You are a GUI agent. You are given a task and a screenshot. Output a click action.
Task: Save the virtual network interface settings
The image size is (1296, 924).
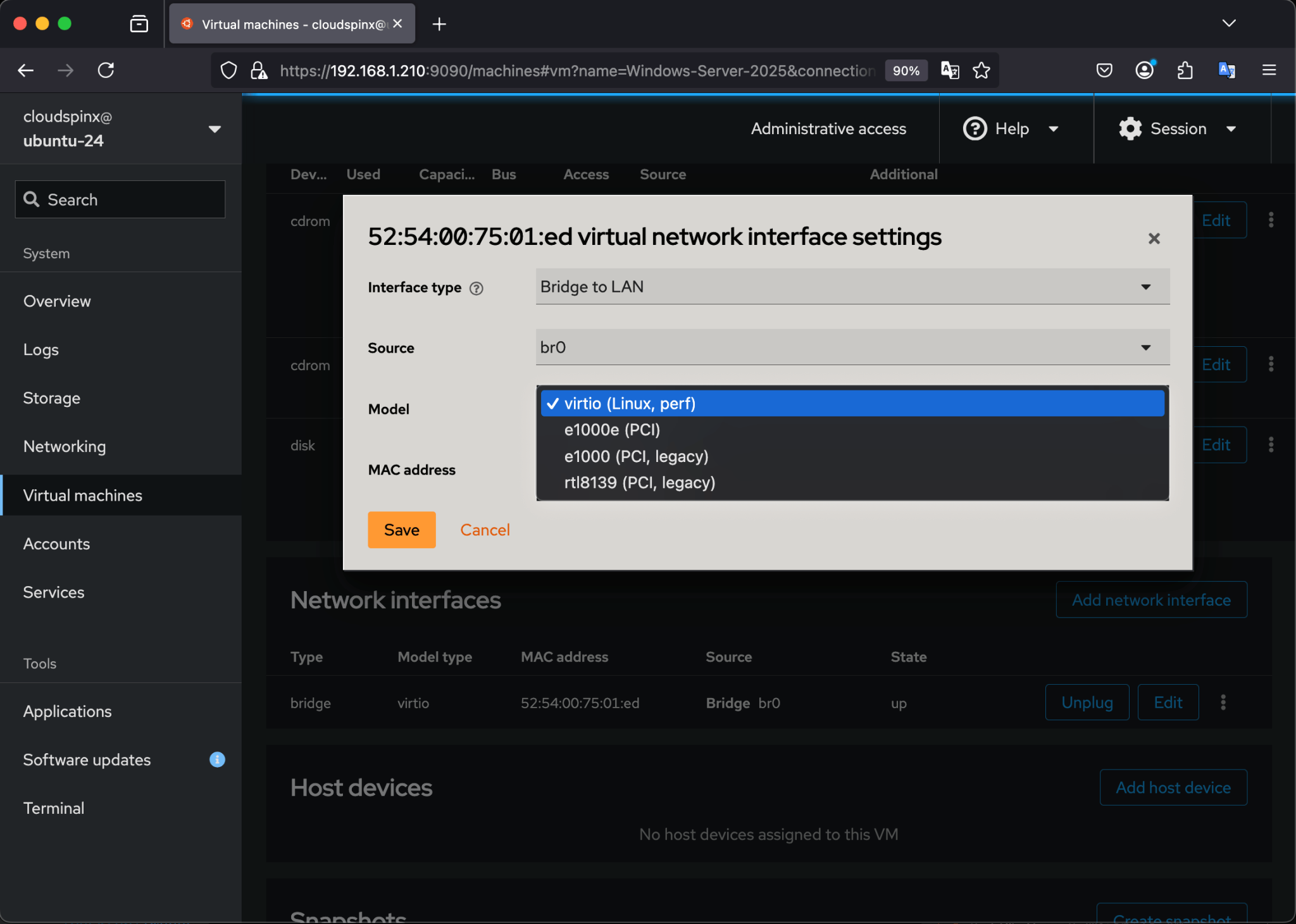click(401, 530)
